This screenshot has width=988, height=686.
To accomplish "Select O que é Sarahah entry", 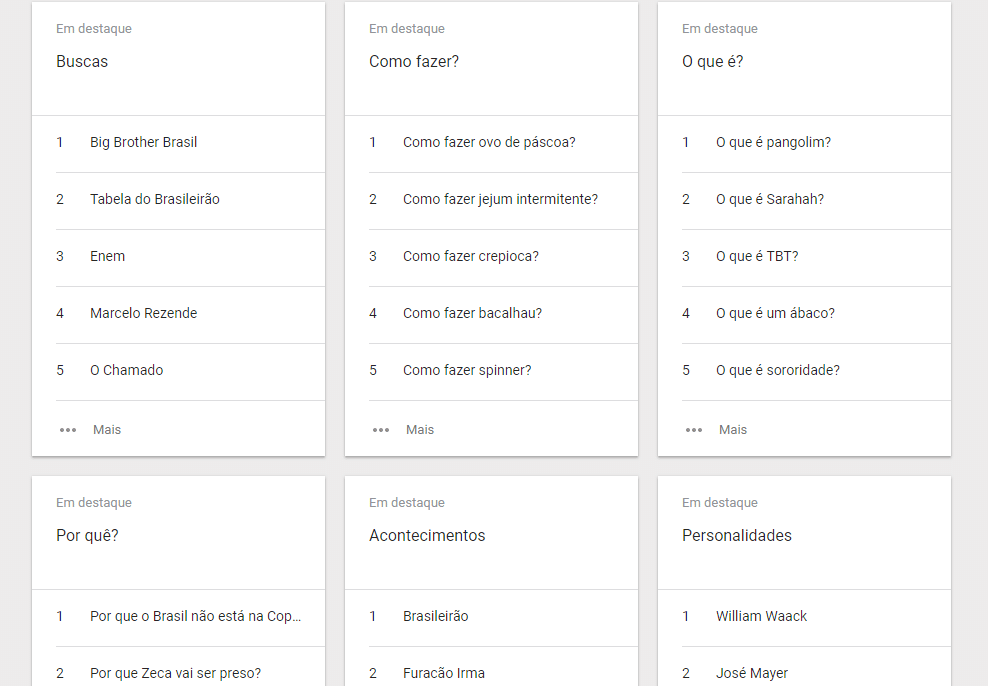I will click(x=769, y=199).
